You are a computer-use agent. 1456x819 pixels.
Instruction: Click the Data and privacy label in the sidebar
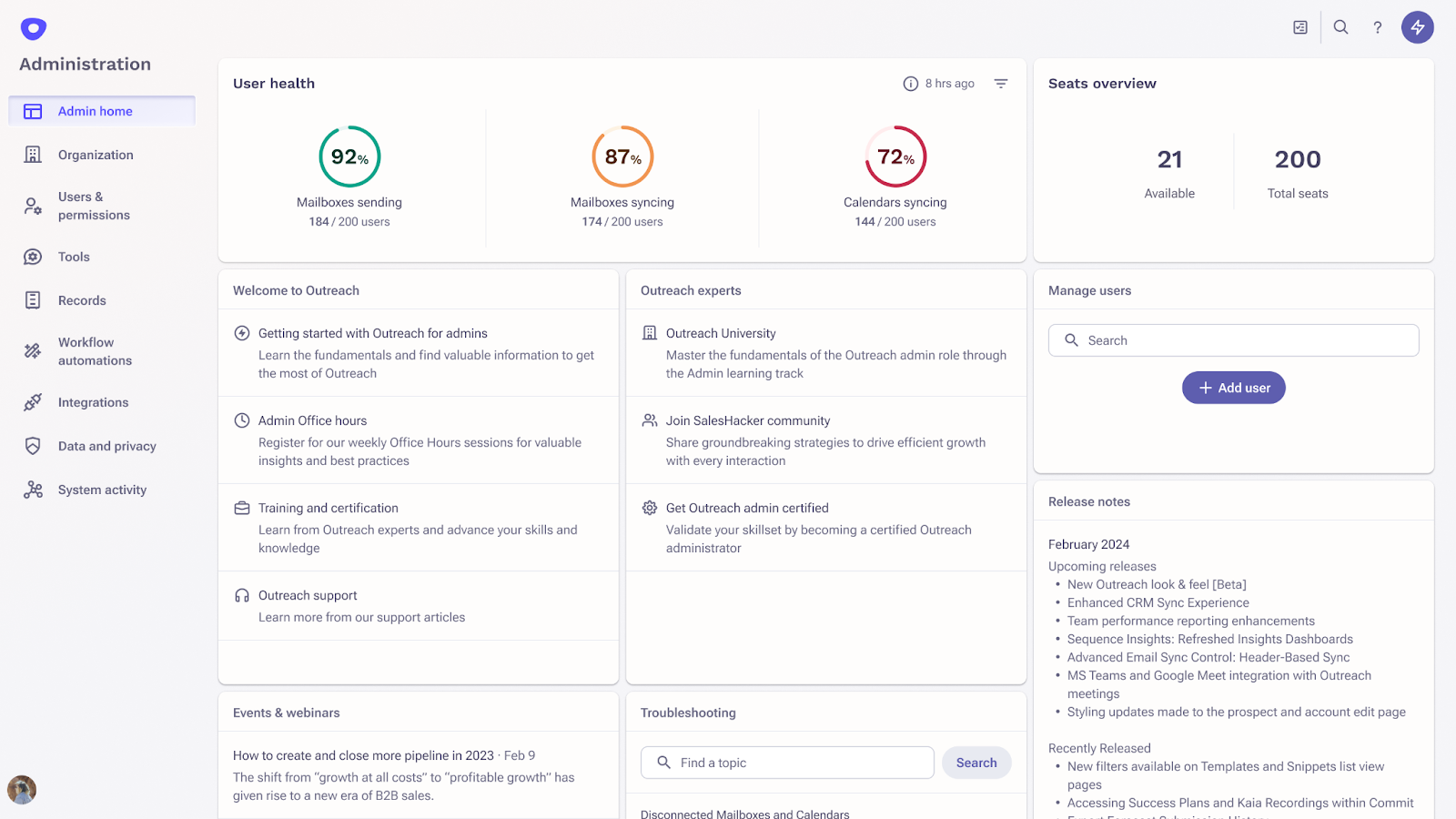coord(107,446)
